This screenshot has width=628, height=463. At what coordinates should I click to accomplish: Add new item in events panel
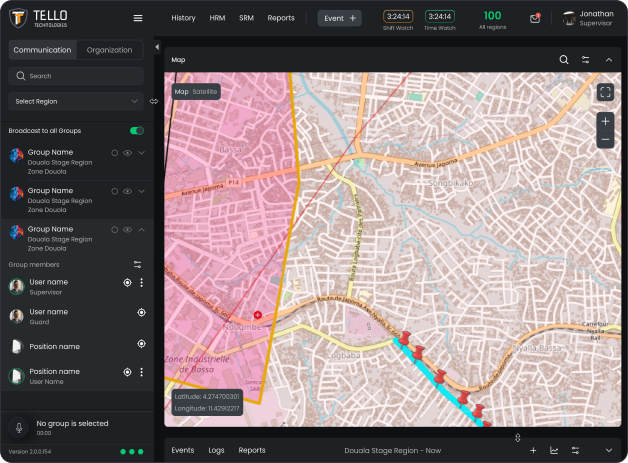point(533,451)
